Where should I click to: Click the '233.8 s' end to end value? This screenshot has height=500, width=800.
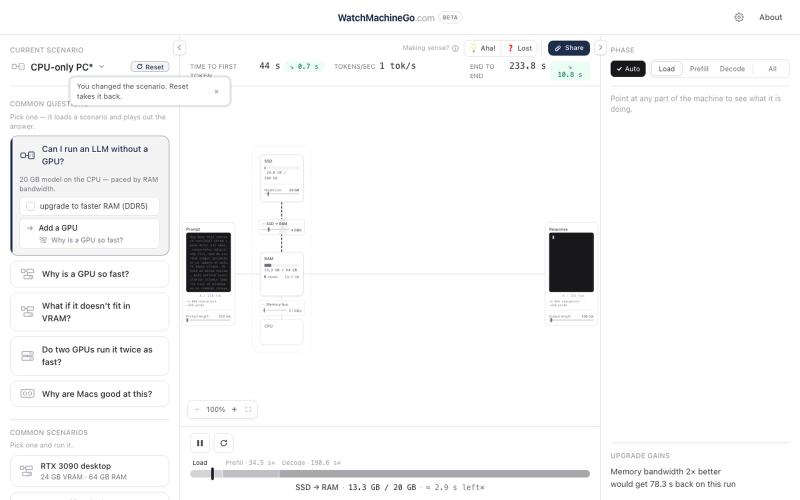click(528, 66)
